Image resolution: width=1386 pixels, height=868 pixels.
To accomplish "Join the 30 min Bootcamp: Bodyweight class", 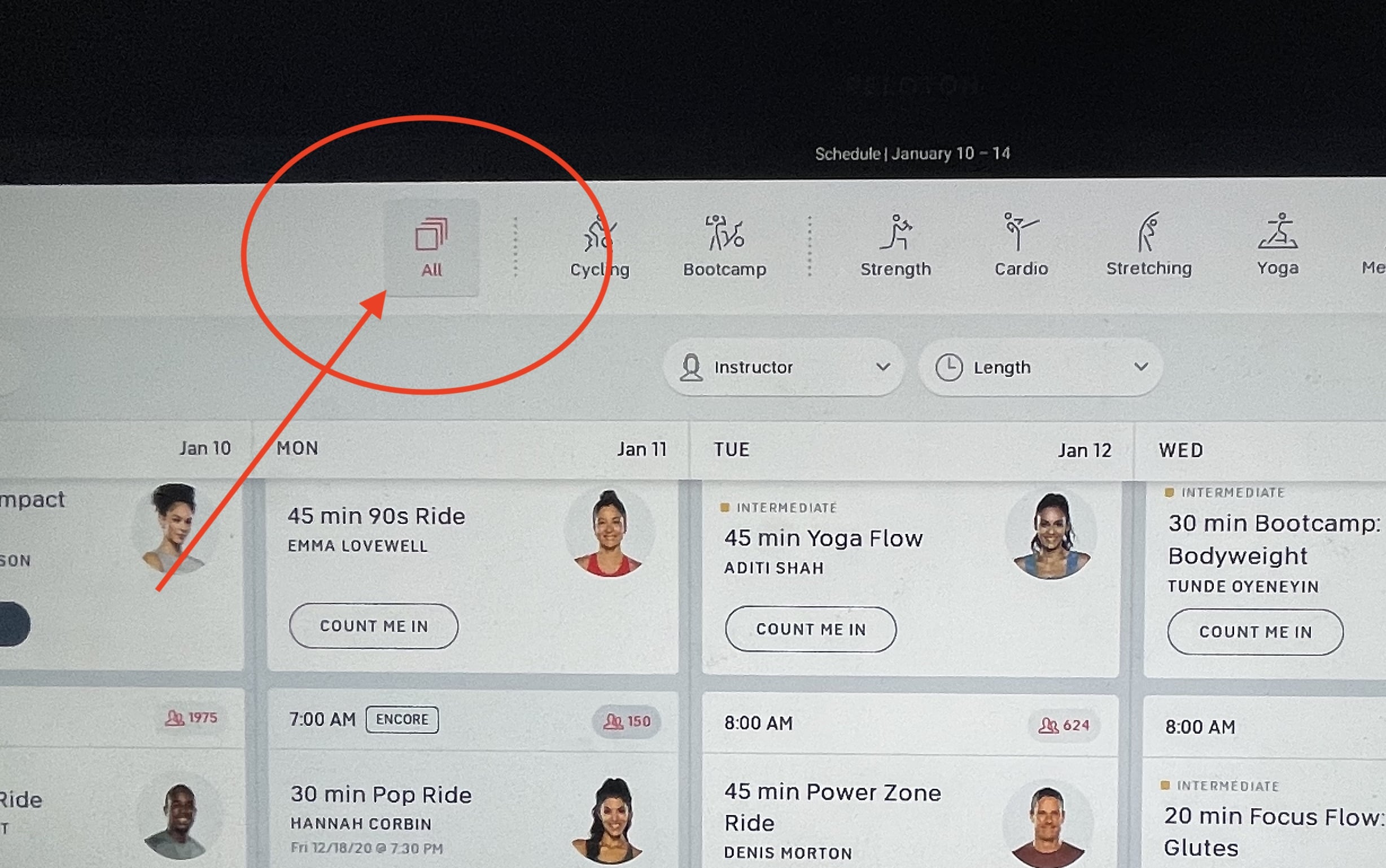I will (1255, 632).
